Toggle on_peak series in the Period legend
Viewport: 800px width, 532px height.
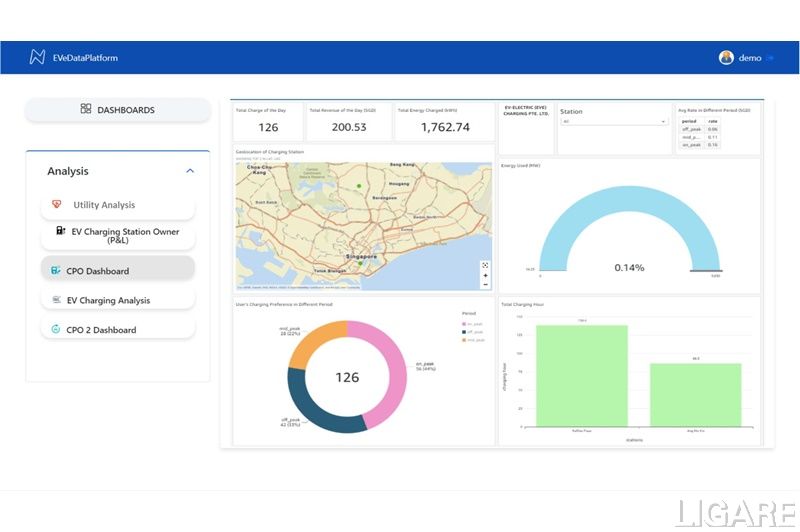470,325
